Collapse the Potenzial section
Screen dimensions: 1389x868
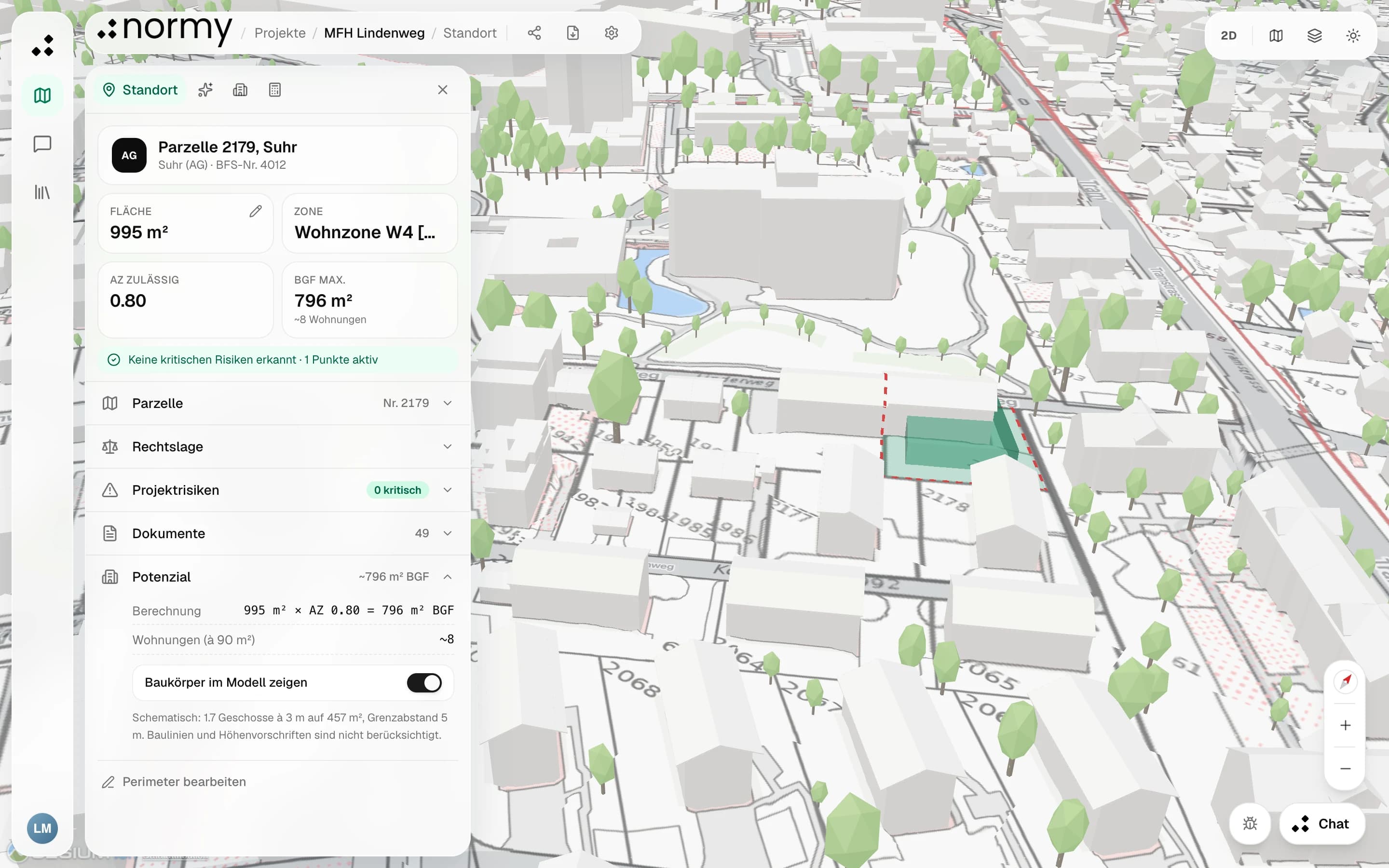278,576
